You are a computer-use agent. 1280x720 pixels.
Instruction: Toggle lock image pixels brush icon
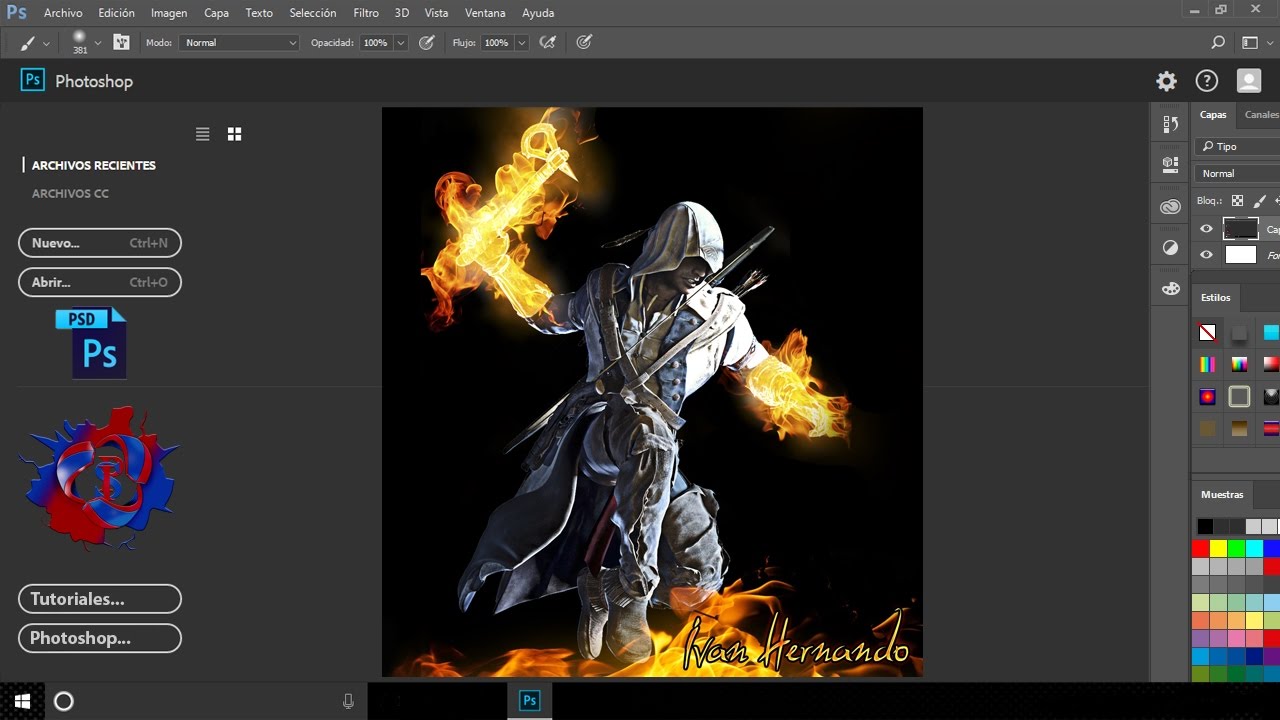coord(1259,201)
